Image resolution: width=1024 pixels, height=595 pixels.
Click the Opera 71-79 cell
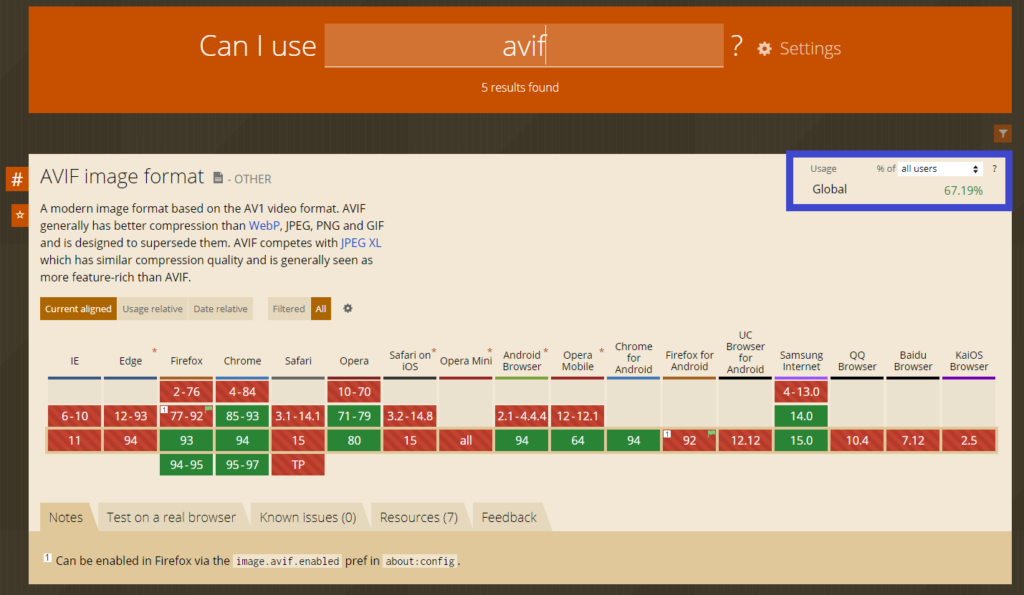click(354, 416)
